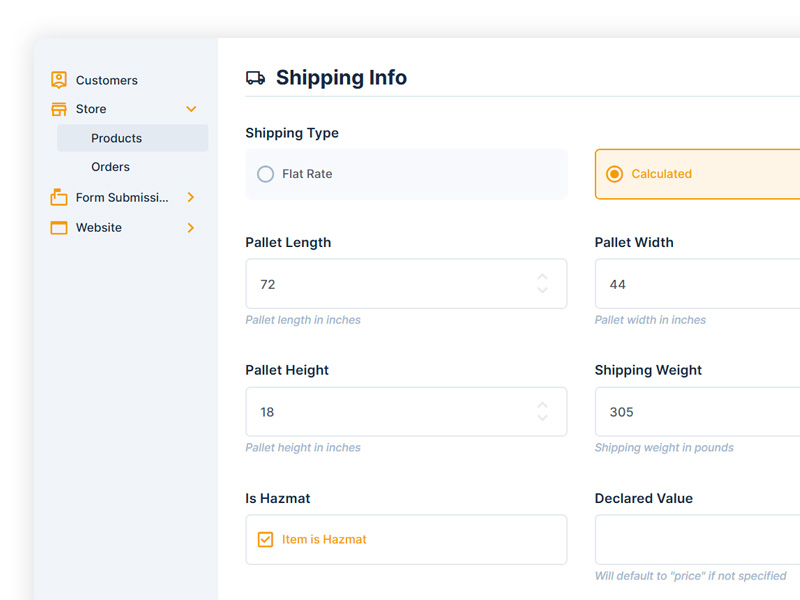The image size is (800, 600).
Task: Click the Form Submissions icon
Action: pos(59,197)
